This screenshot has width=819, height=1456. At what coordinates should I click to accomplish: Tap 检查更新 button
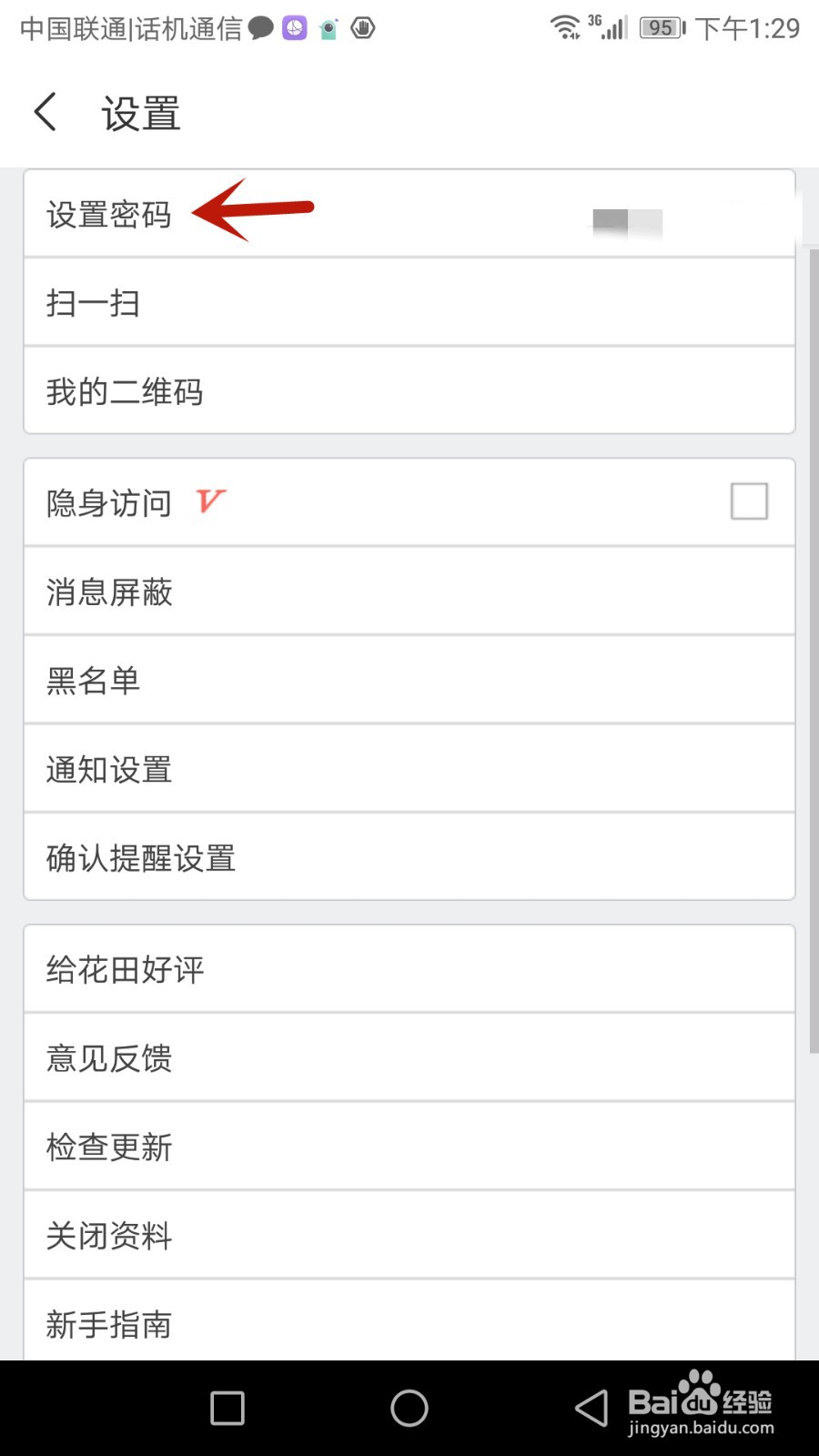(409, 1147)
